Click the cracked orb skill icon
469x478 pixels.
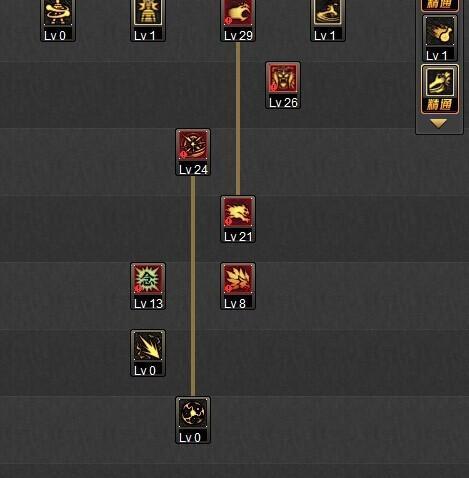pyautogui.click(x=193, y=413)
